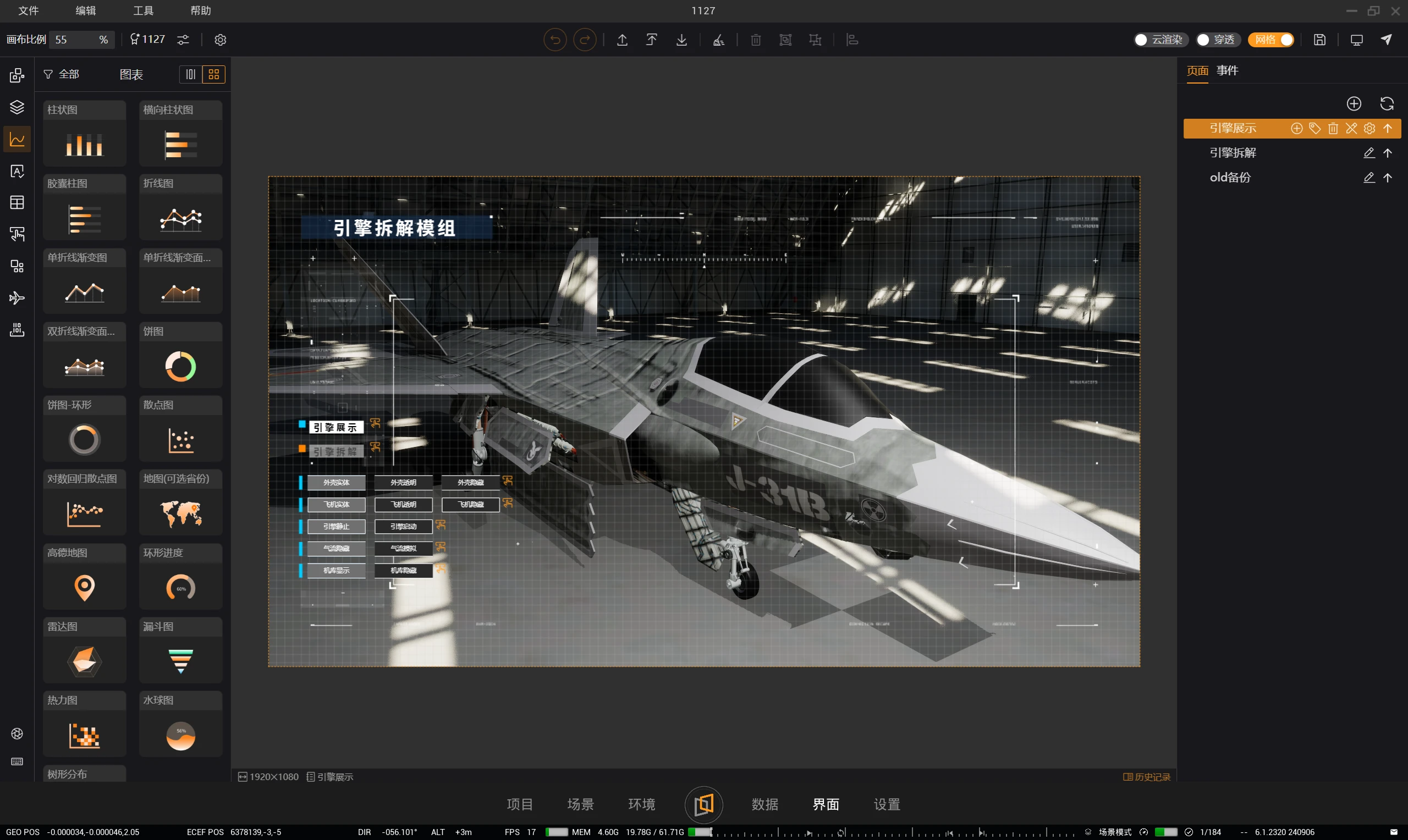
Task: Click the preview monitor icon
Action: (1356, 40)
